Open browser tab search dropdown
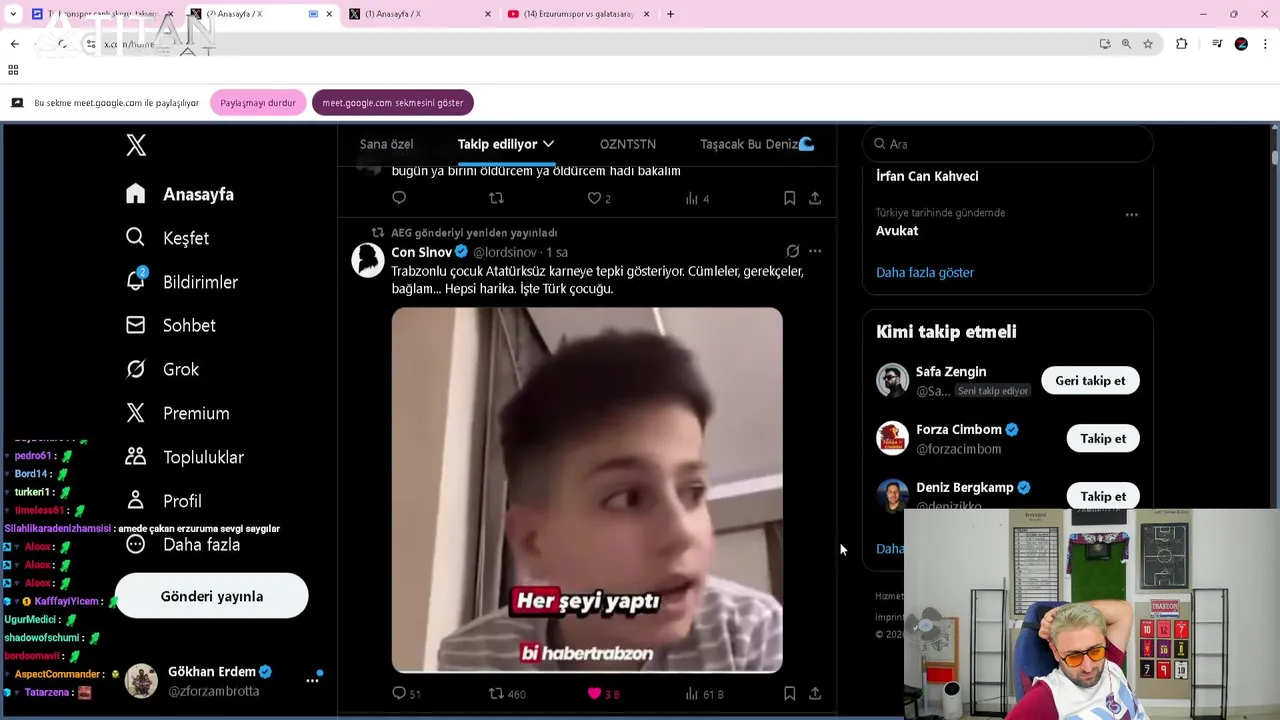 point(13,14)
